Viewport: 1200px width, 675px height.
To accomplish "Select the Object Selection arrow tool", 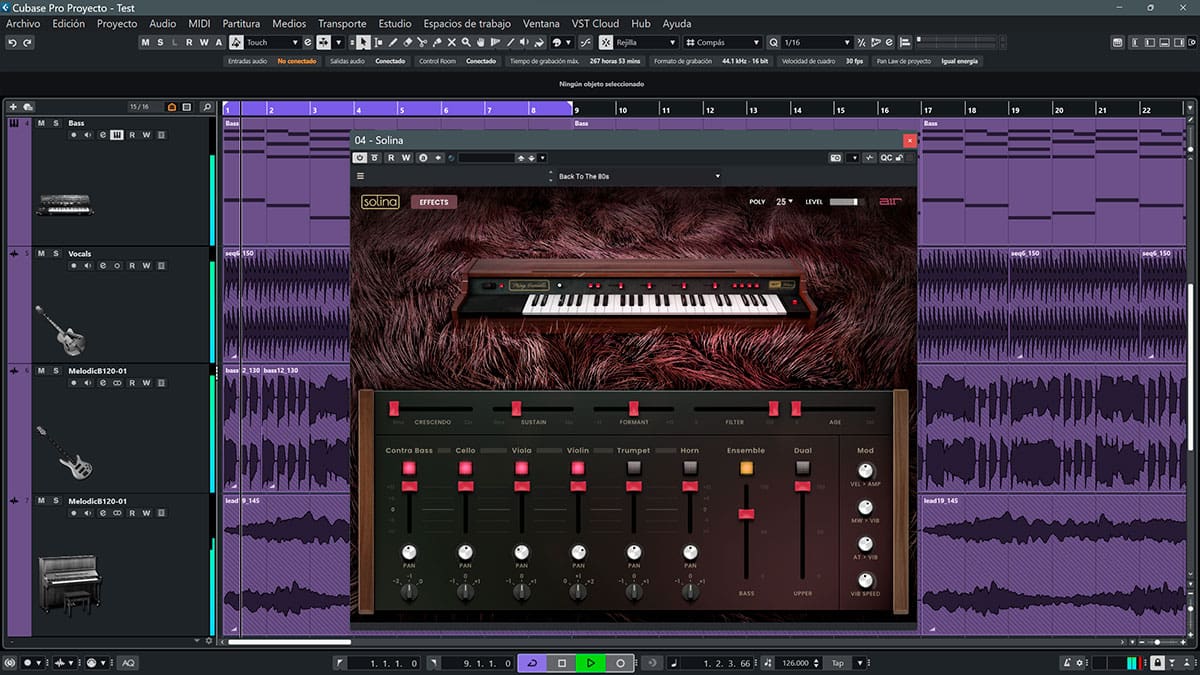I will (x=363, y=43).
